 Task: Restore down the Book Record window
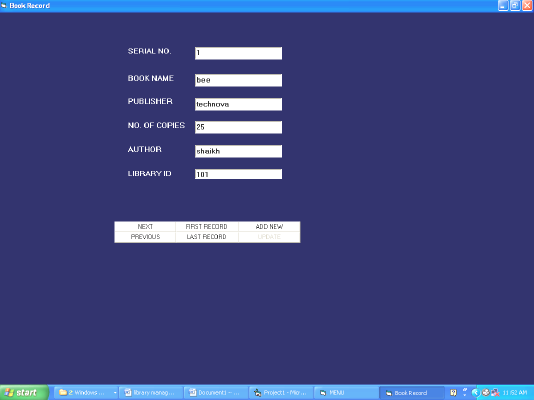pyautogui.click(x=515, y=5)
